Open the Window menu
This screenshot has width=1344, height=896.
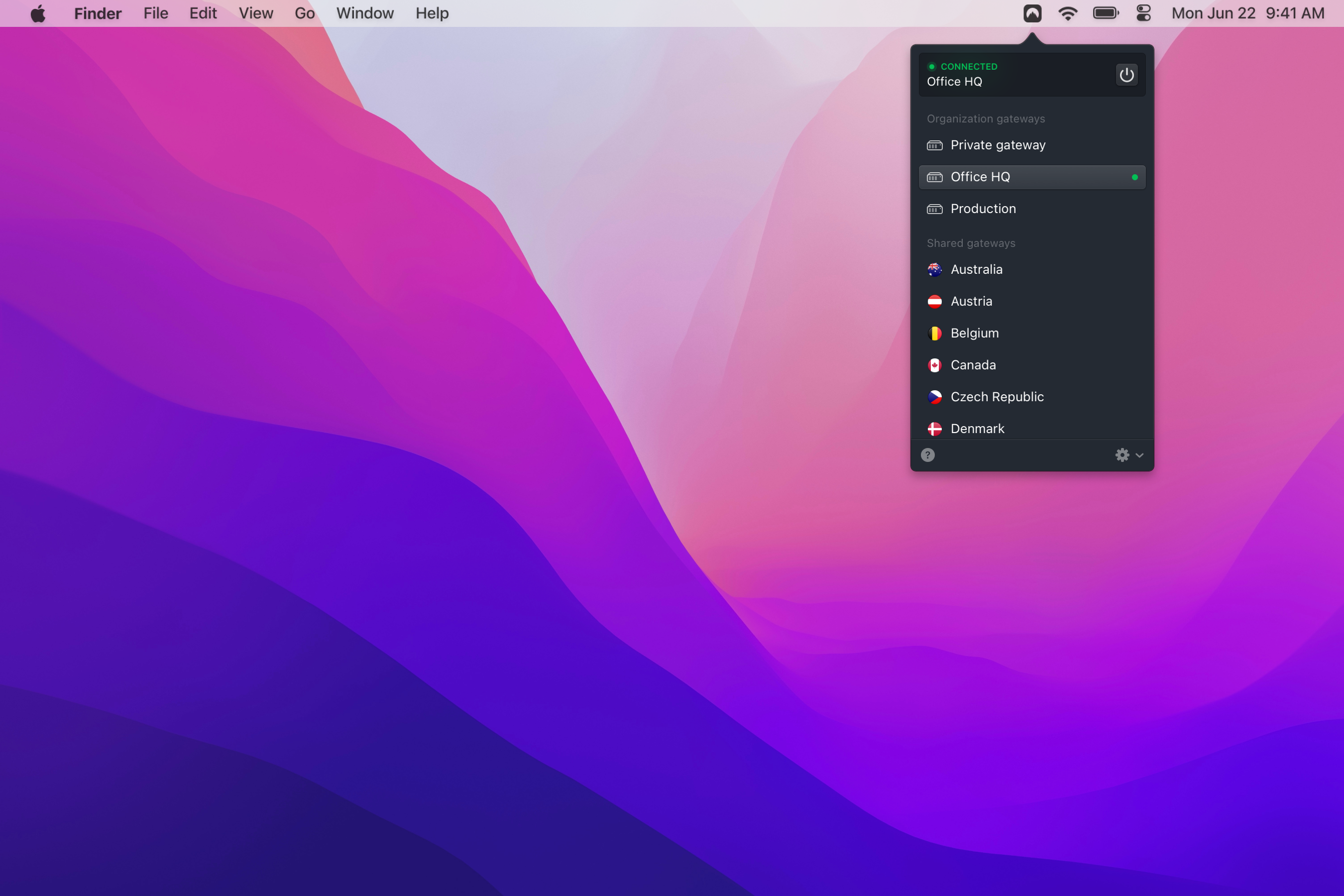point(364,13)
